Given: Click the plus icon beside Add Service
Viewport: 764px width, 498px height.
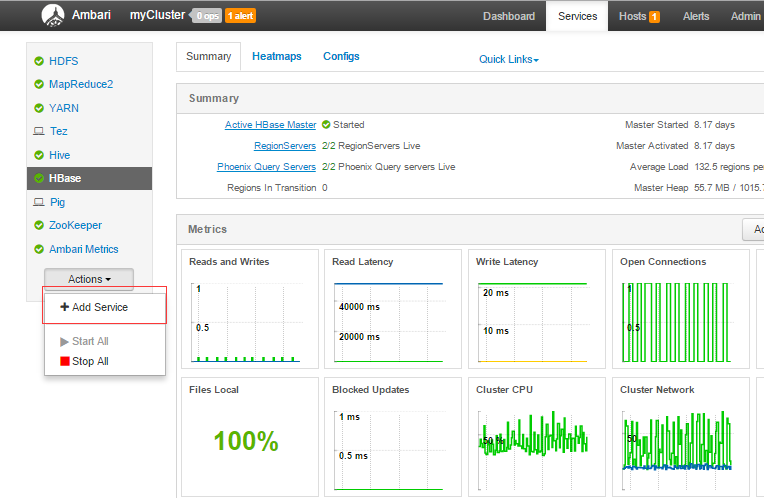Looking at the screenshot, I should click(64, 306).
